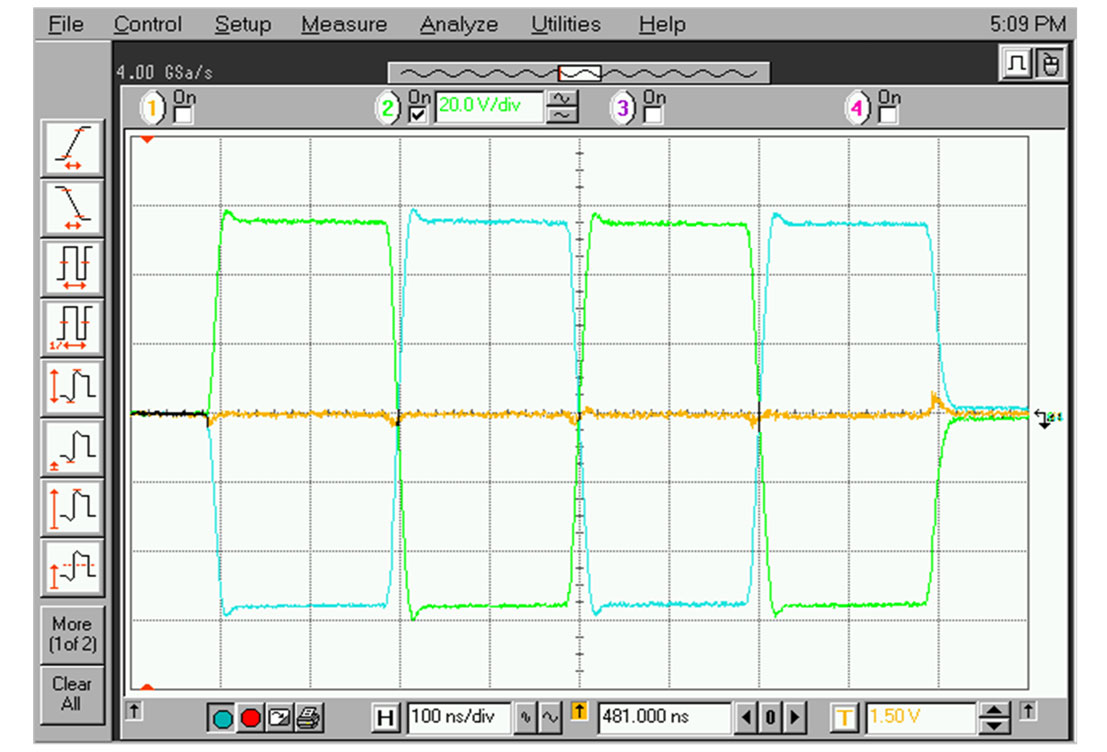Enable channel 4 On checkbox
Screen dimensions: 1107x752
coord(887,115)
